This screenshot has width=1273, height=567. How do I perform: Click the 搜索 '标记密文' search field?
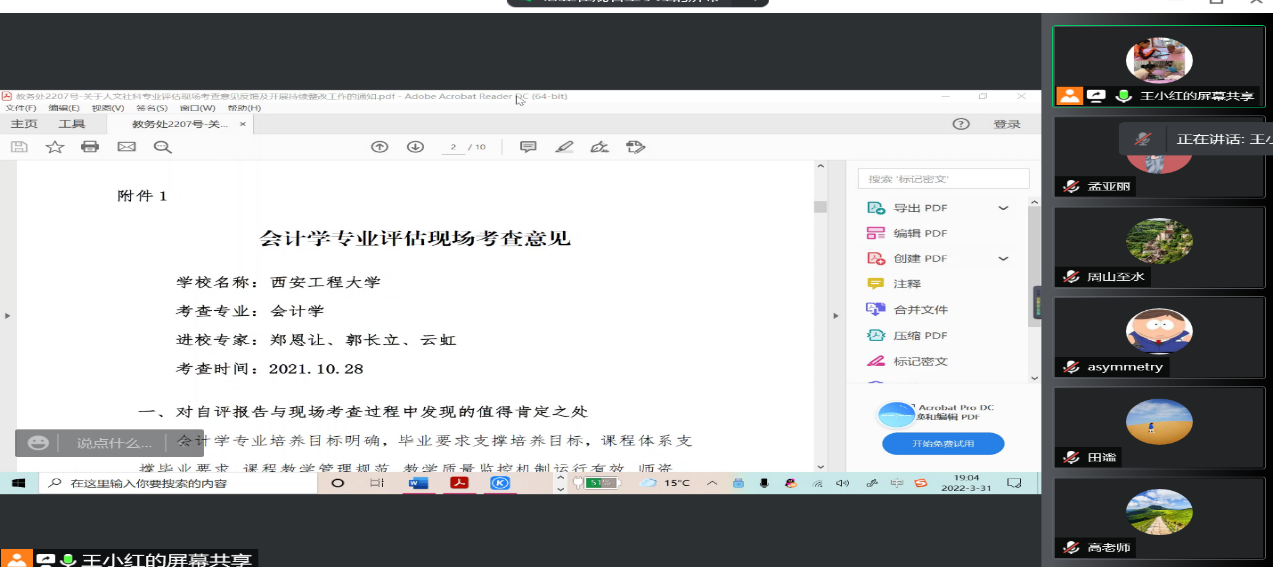point(943,179)
